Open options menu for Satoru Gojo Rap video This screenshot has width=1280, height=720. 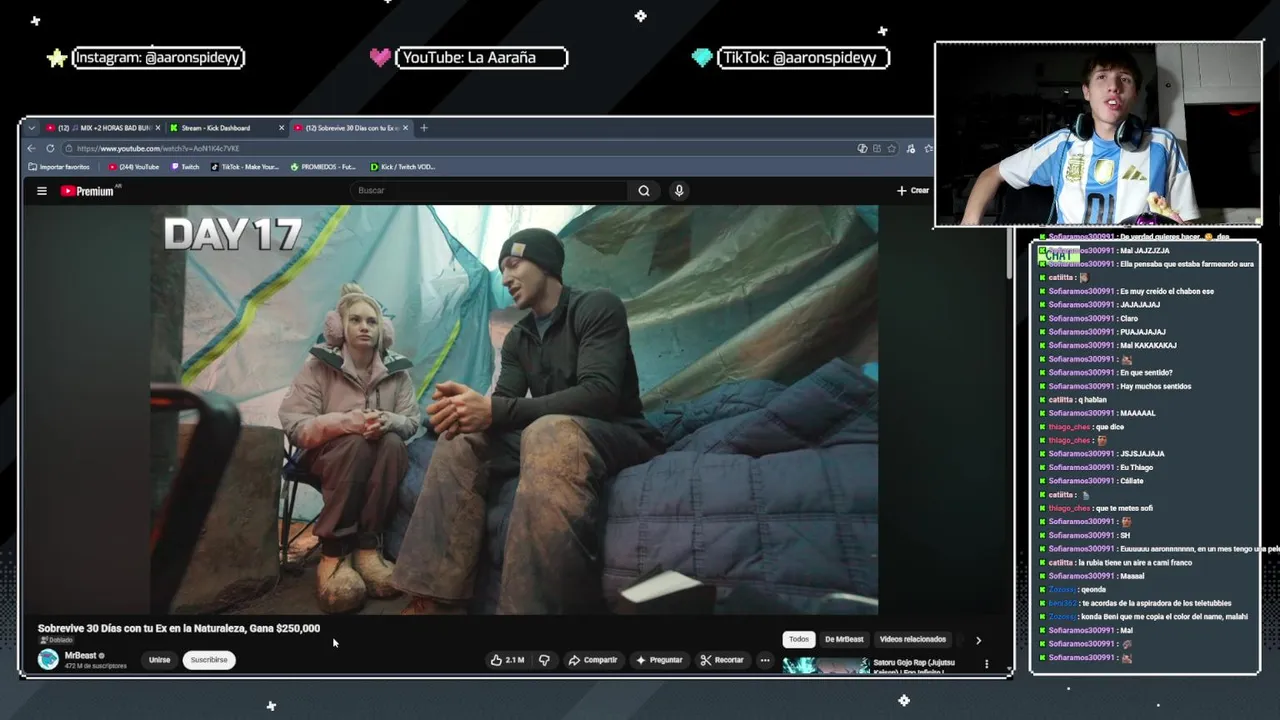pos(986,664)
